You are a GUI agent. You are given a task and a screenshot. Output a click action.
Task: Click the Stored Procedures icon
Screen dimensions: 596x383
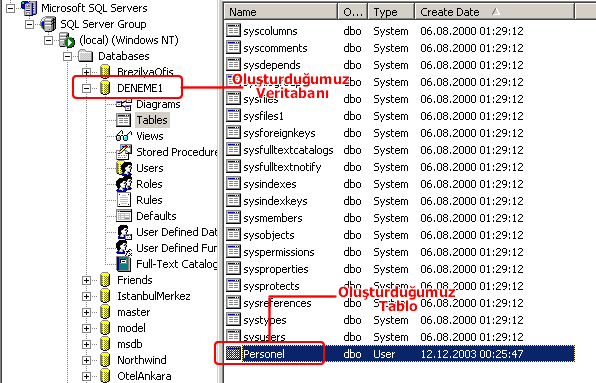124,152
